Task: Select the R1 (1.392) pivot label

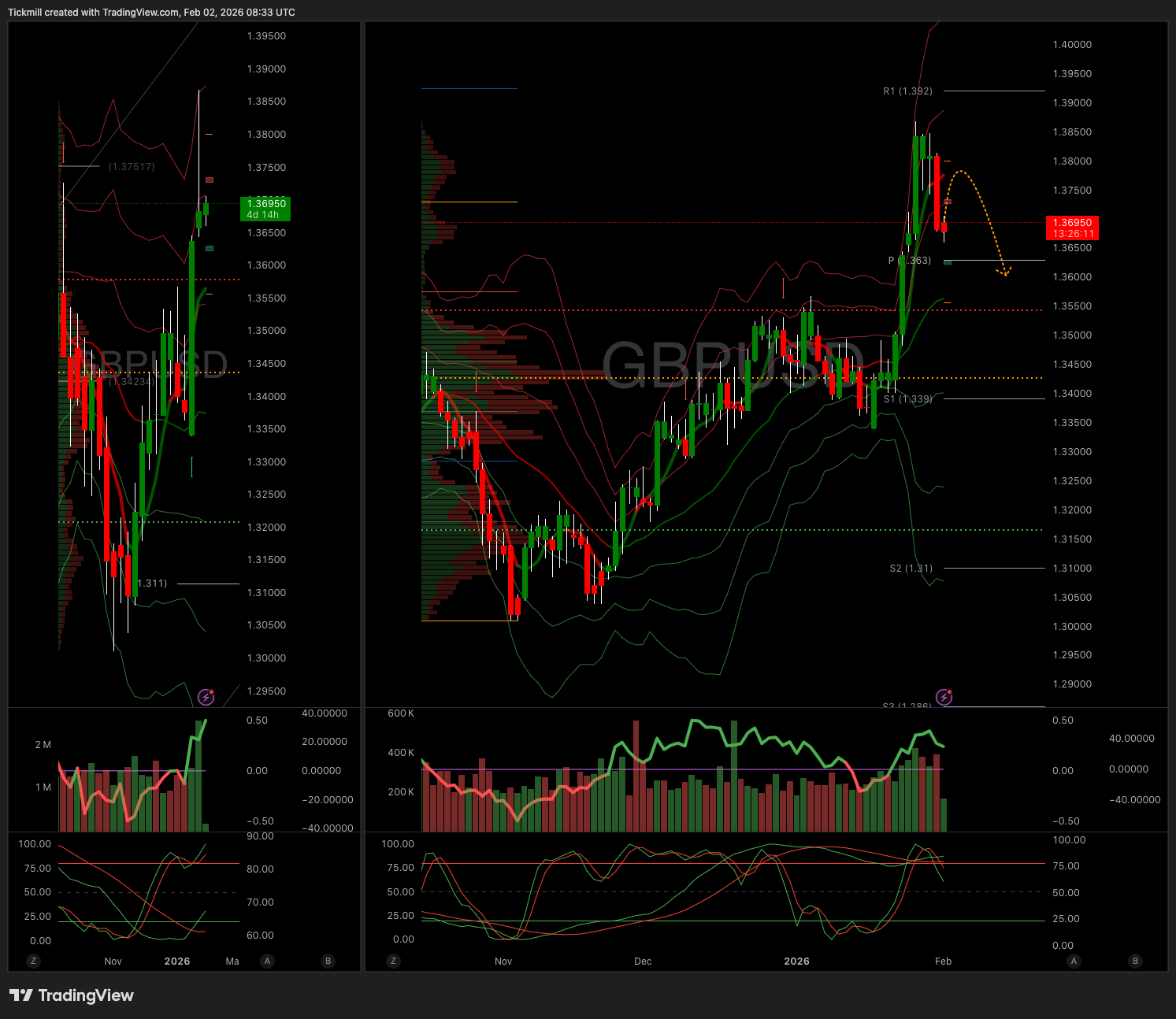Action: [x=907, y=91]
